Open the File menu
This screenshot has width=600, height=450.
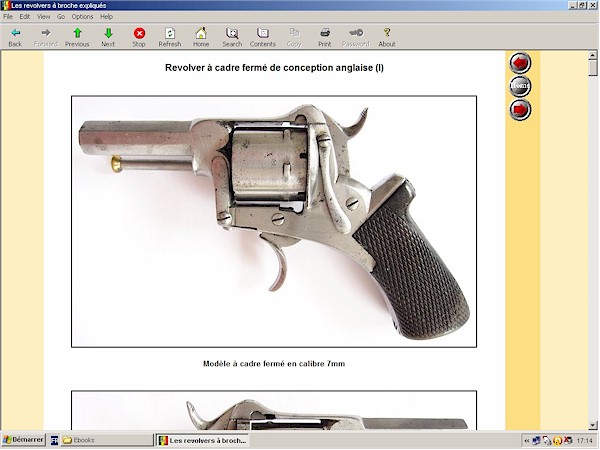click(x=8, y=17)
